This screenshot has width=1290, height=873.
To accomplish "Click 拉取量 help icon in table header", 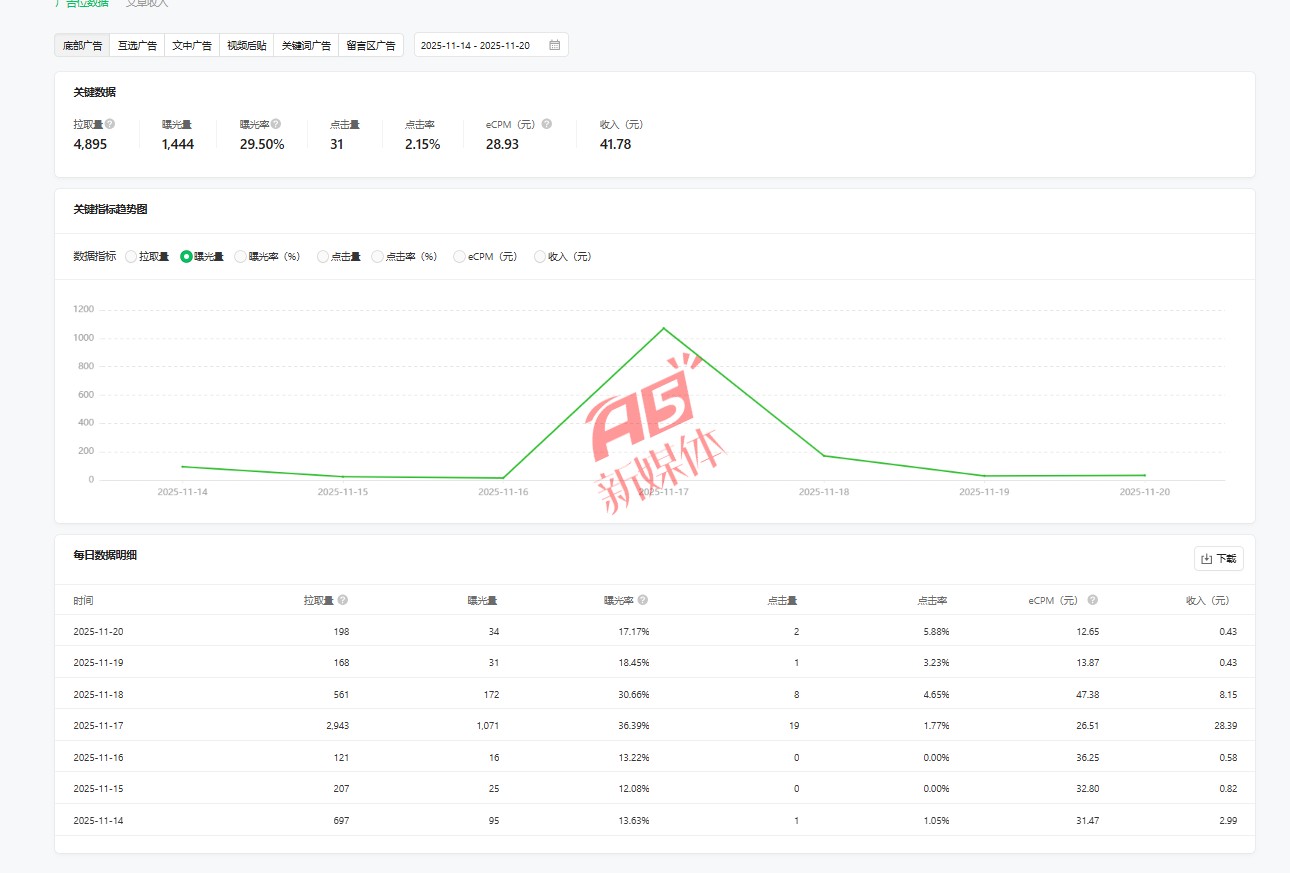I will tap(343, 600).
